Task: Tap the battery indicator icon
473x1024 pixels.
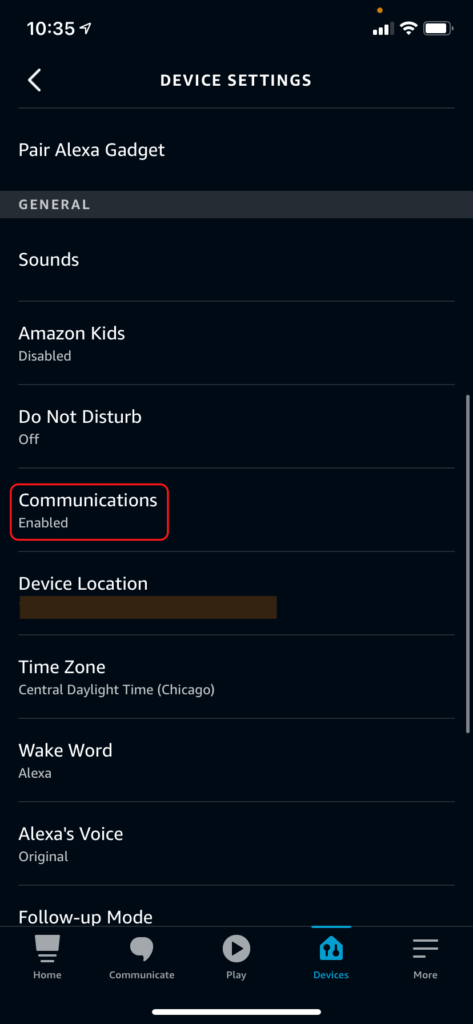Action: (438, 28)
